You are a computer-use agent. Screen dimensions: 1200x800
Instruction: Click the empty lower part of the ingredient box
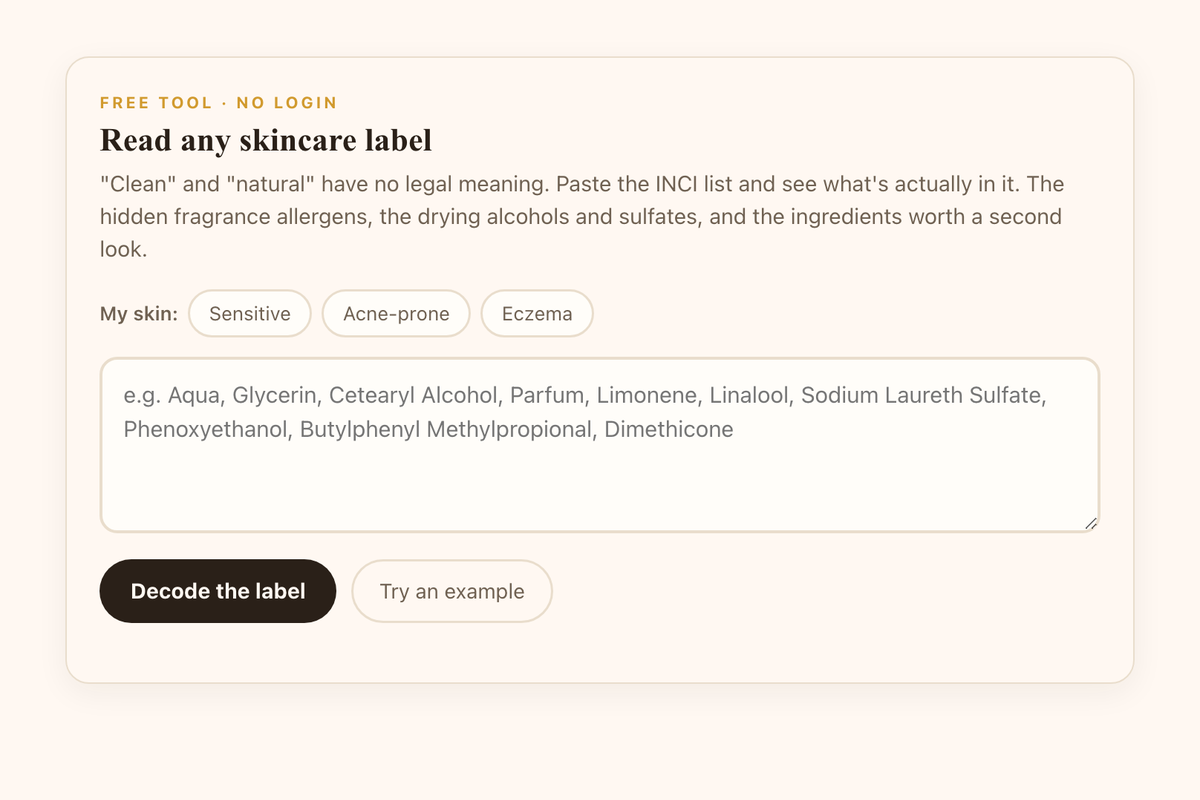tap(600, 490)
